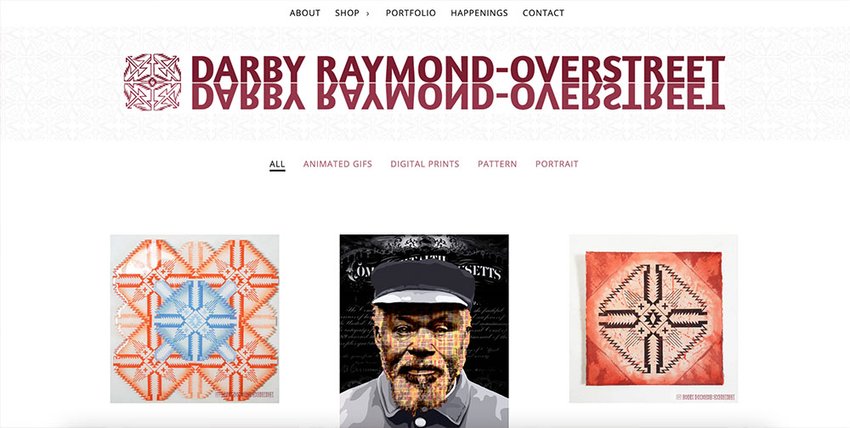This screenshot has width=850, height=428.
Task: Go to the Portfolio page
Action: click(410, 13)
